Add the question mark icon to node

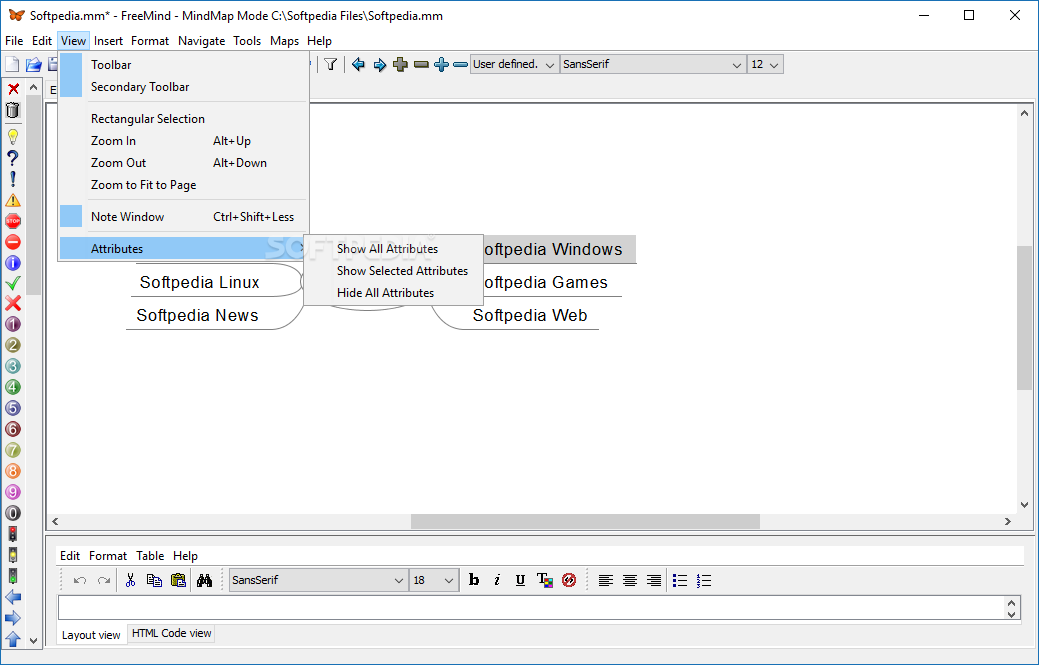[13, 158]
